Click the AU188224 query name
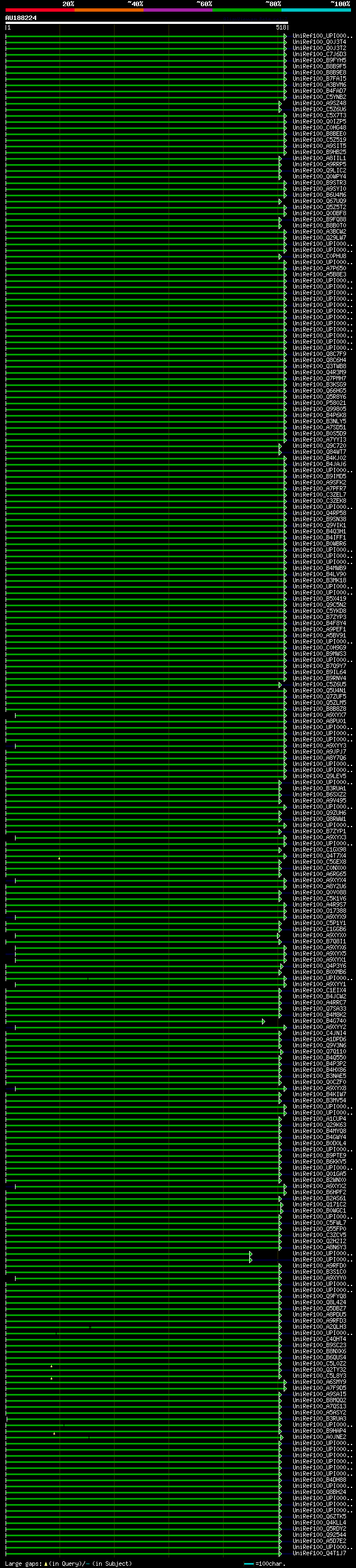 click(21, 18)
